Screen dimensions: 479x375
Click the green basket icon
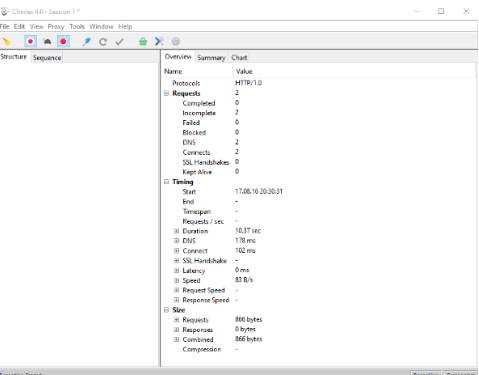(143, 42)
